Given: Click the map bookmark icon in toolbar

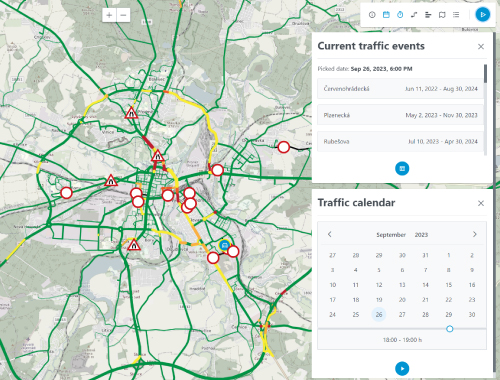Looking at the screenshot, I should [x=442, y=15].
